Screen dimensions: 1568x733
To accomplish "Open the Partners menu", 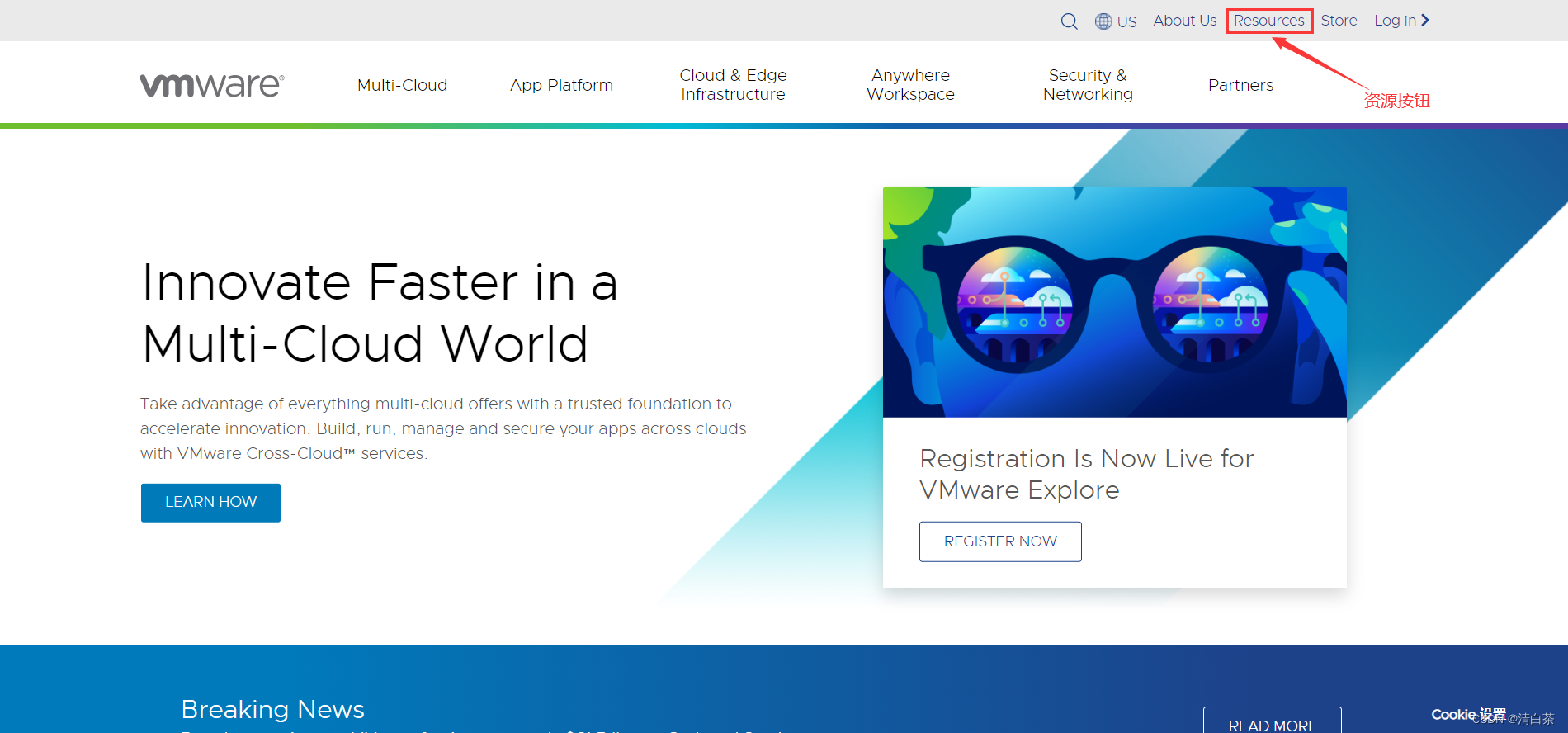I will 1240,85.
